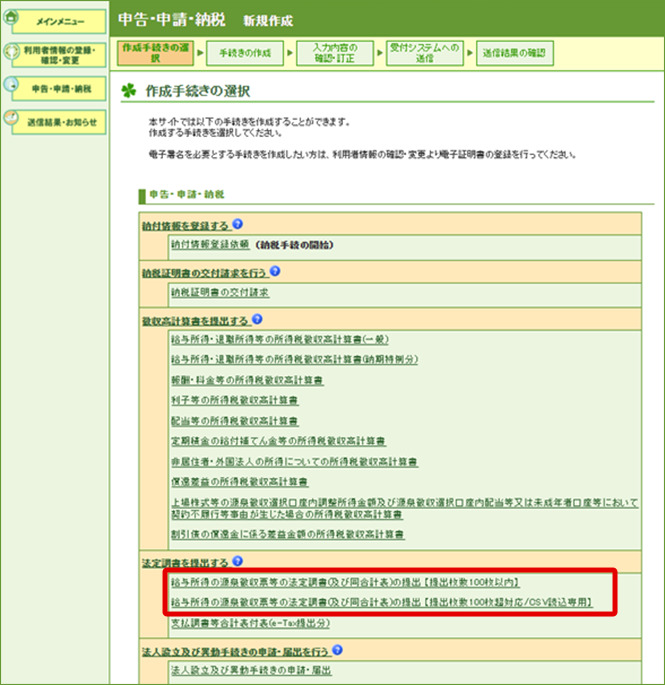
Task: Select 申告・申請・納税 in the sidebar
Action: coord(62,89)
